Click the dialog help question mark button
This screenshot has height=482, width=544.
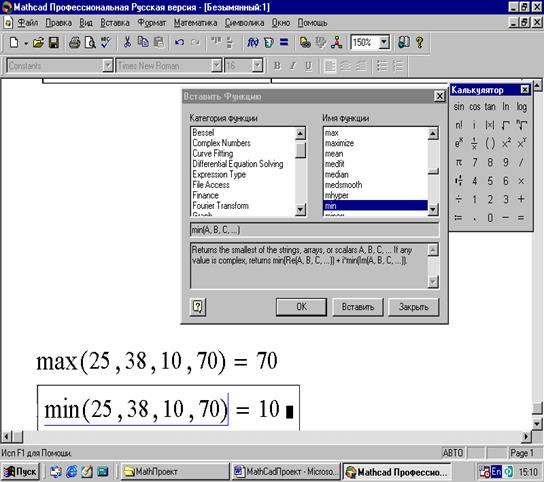click(x=198, y=307)
